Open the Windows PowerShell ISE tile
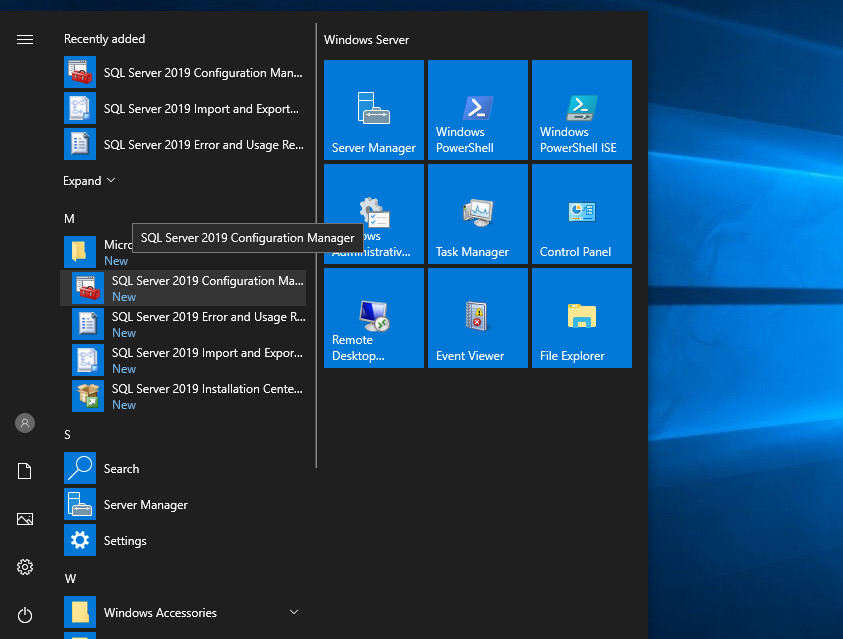This screenshot has width=843, height=639. click(x=582, y=110)
